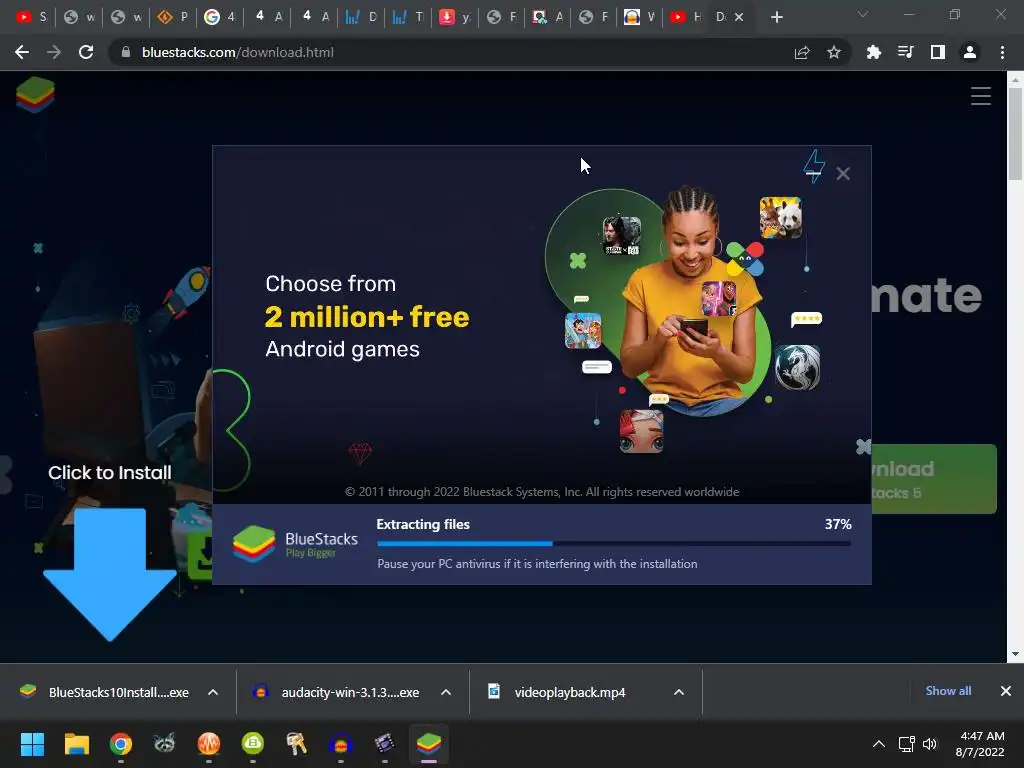Open the keys icon app in taskbar
1024x768 pixels.
296,744
